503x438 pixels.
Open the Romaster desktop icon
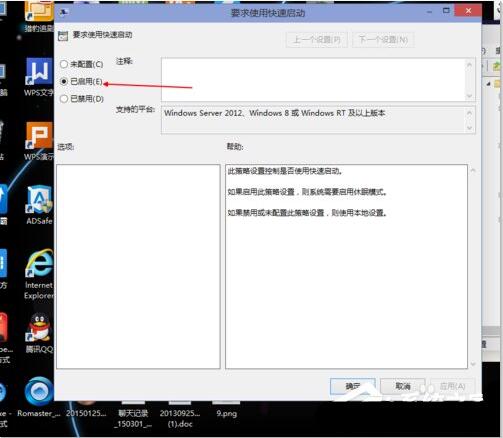pos(39,397)
